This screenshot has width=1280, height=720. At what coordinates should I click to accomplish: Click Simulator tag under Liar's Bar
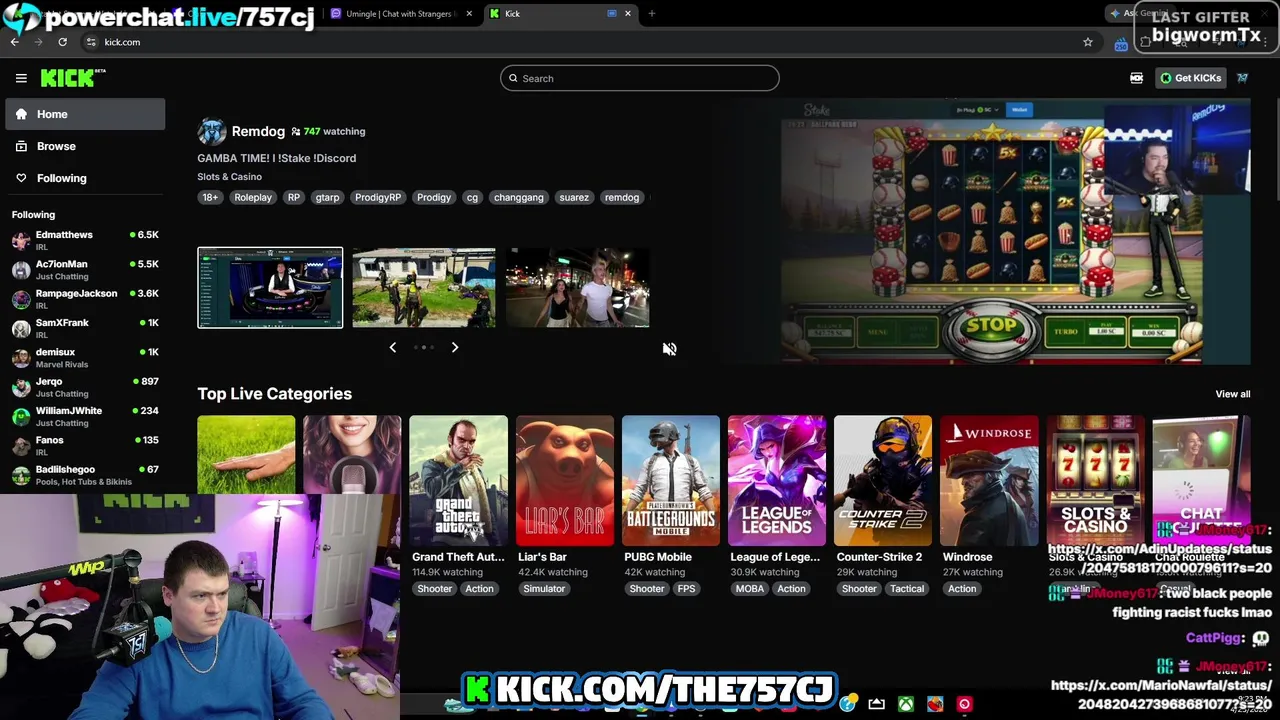point(544,589)
